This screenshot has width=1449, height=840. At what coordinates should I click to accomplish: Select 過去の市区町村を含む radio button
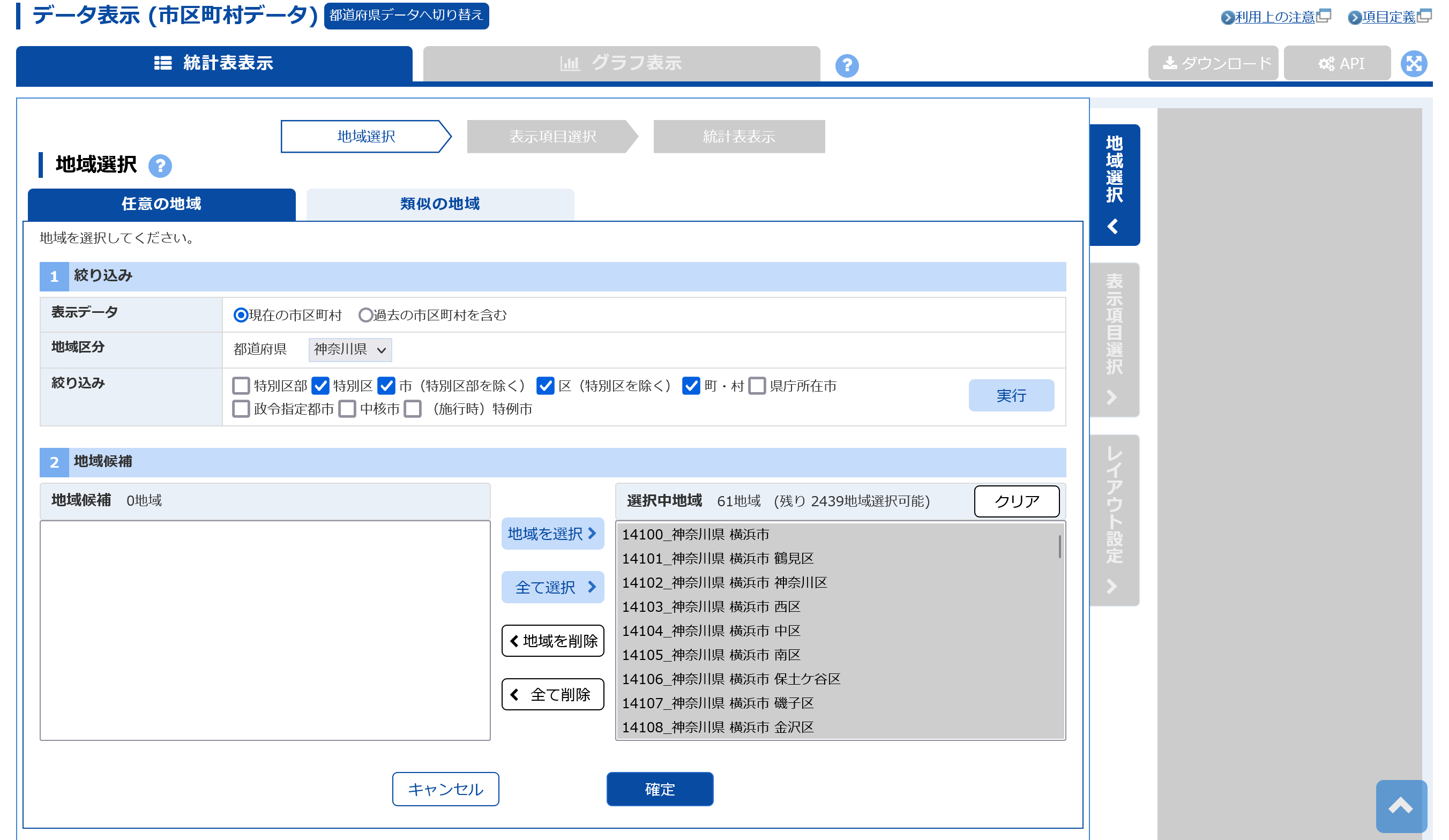coord(365,315)
